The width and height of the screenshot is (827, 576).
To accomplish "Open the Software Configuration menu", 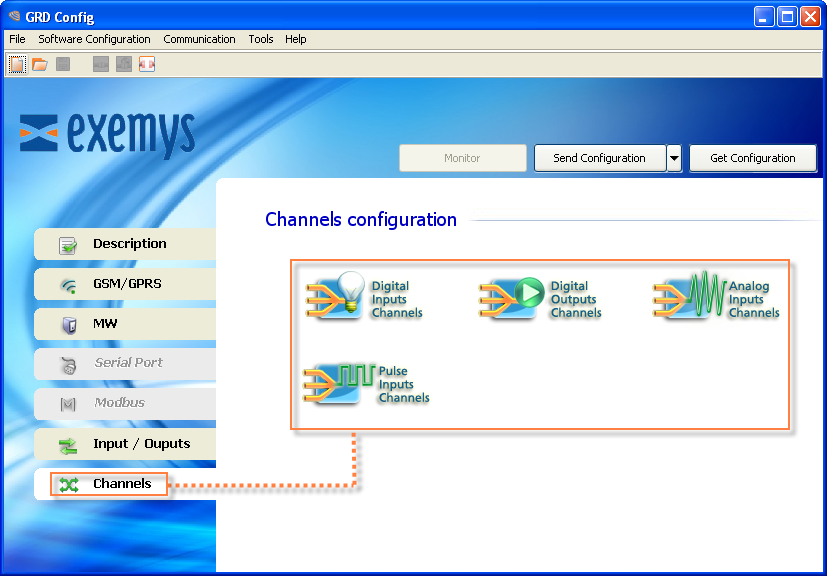I will point(94,39).
